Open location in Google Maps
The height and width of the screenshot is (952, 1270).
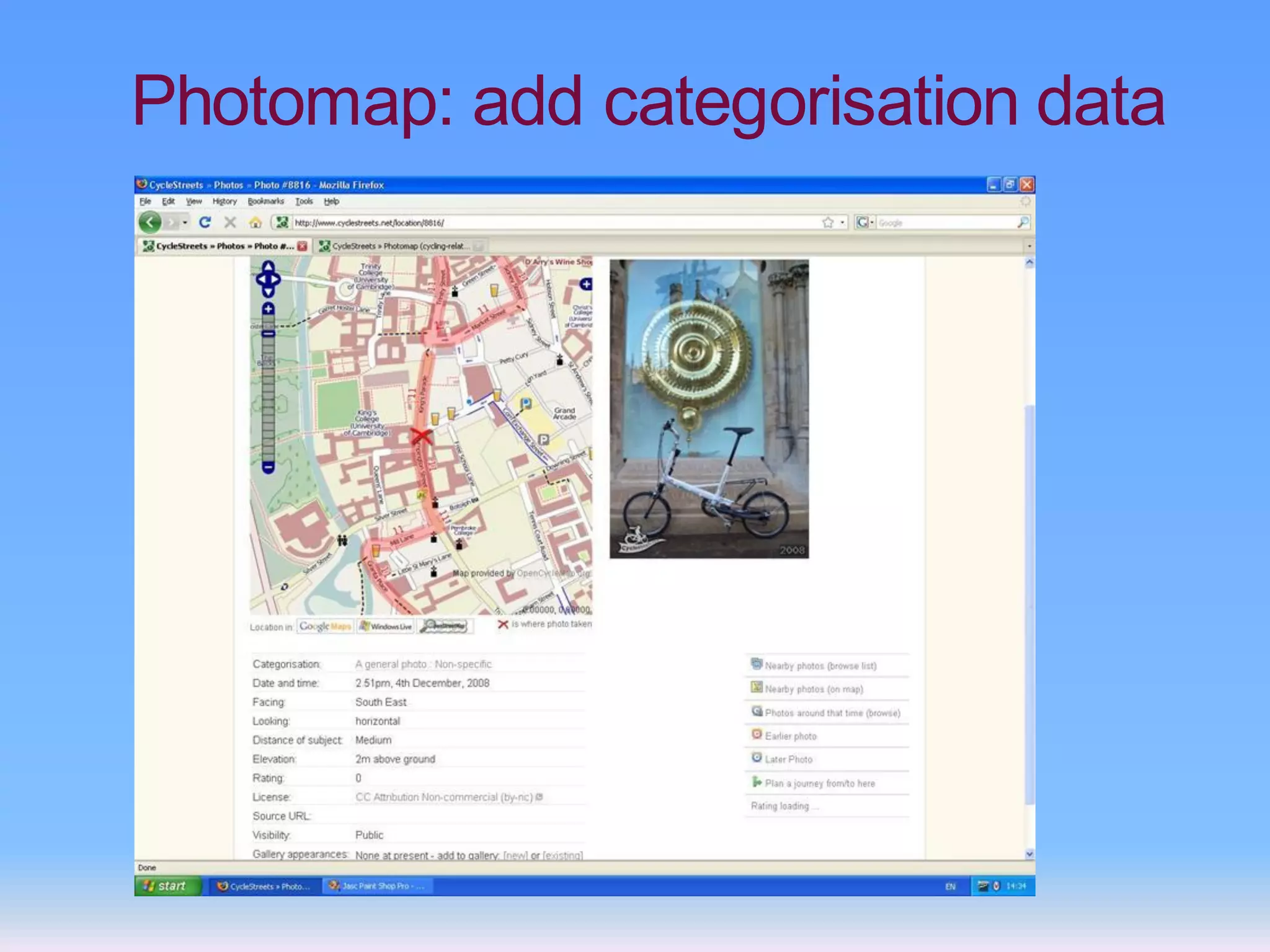point(325,627)
